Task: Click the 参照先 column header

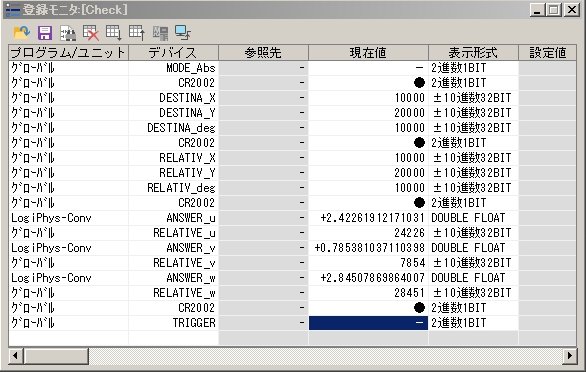Action: pos(263,53)
